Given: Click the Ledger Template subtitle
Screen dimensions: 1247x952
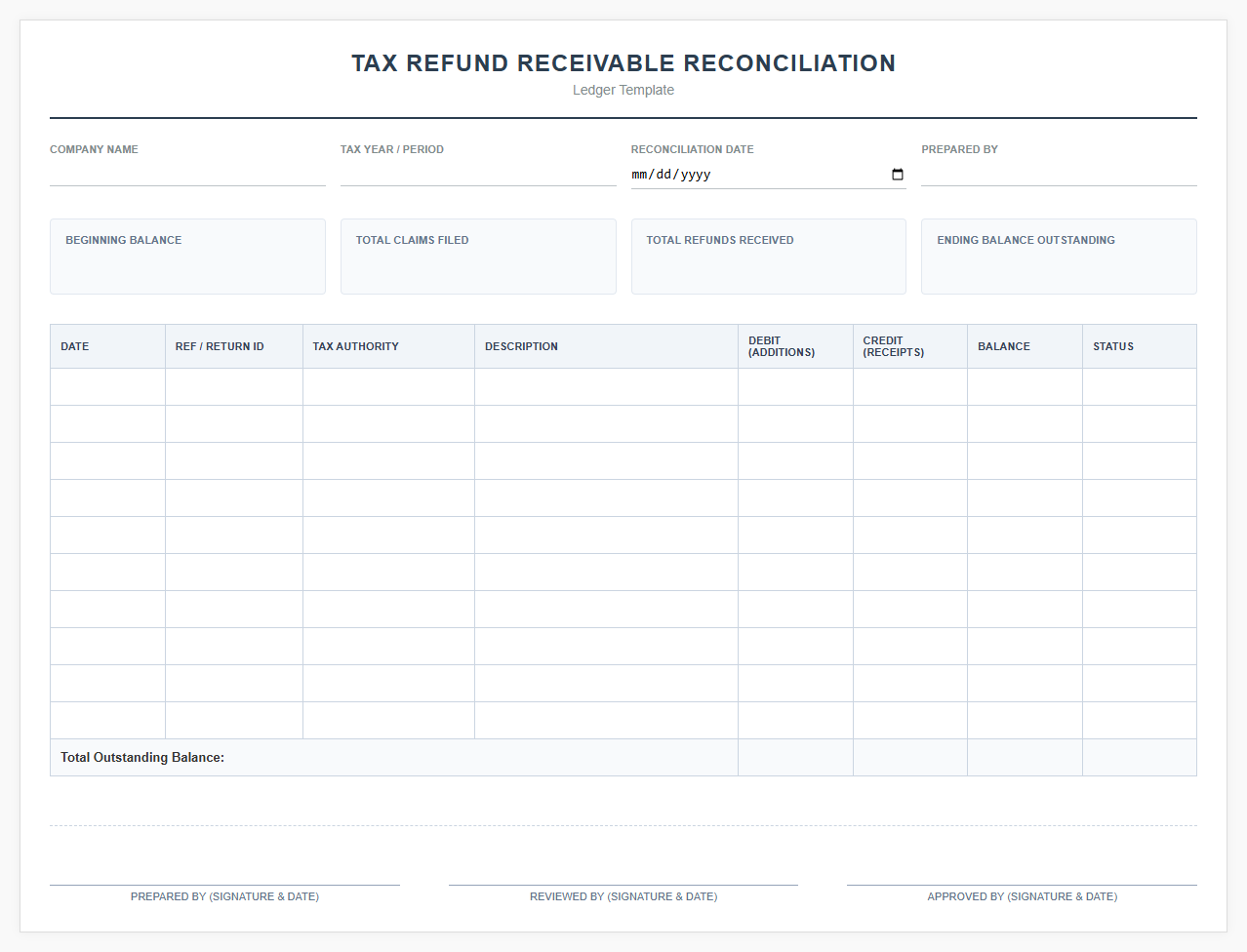Looking at the screenshot, I should [623, 90].
